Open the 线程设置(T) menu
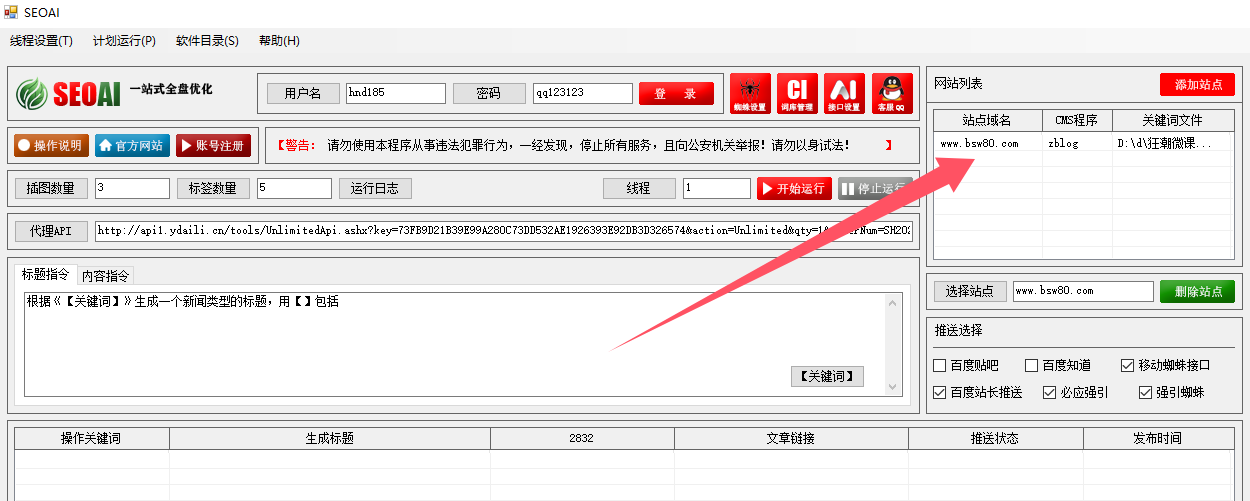The width and height of the screenshot is (1250, 501). 41,41
